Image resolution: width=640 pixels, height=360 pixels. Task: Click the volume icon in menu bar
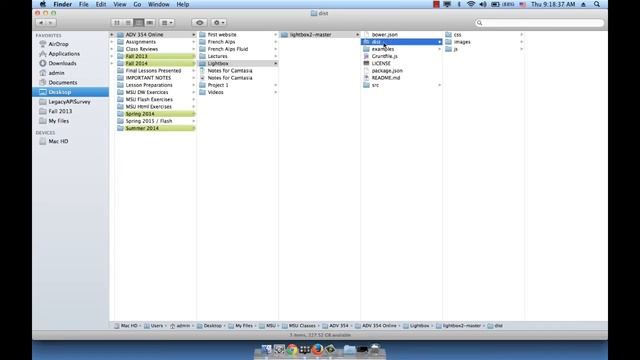pos(483,4)
